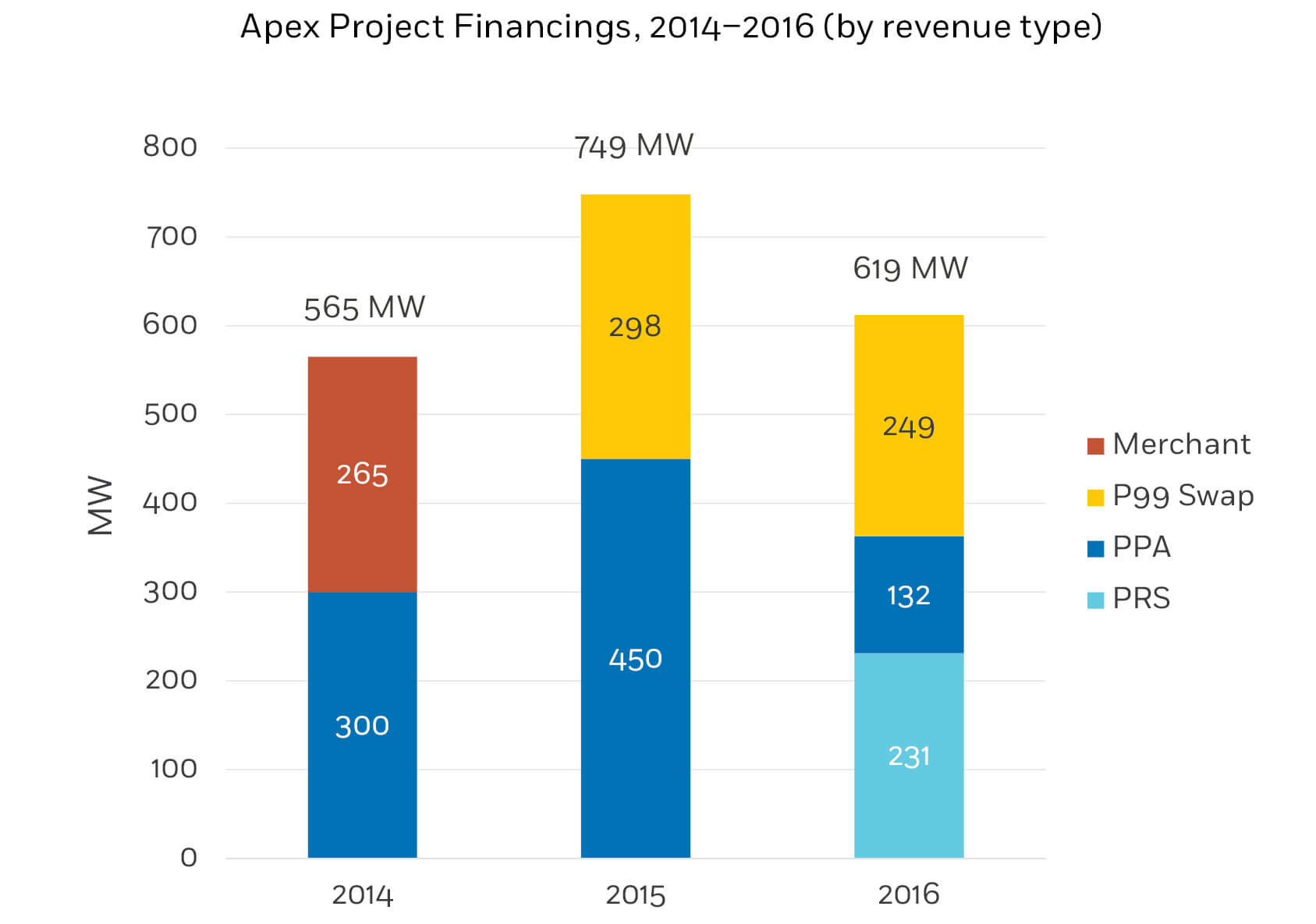
Task: Click the 749 MW total label above 2015 bar
Action: (633, 144)
